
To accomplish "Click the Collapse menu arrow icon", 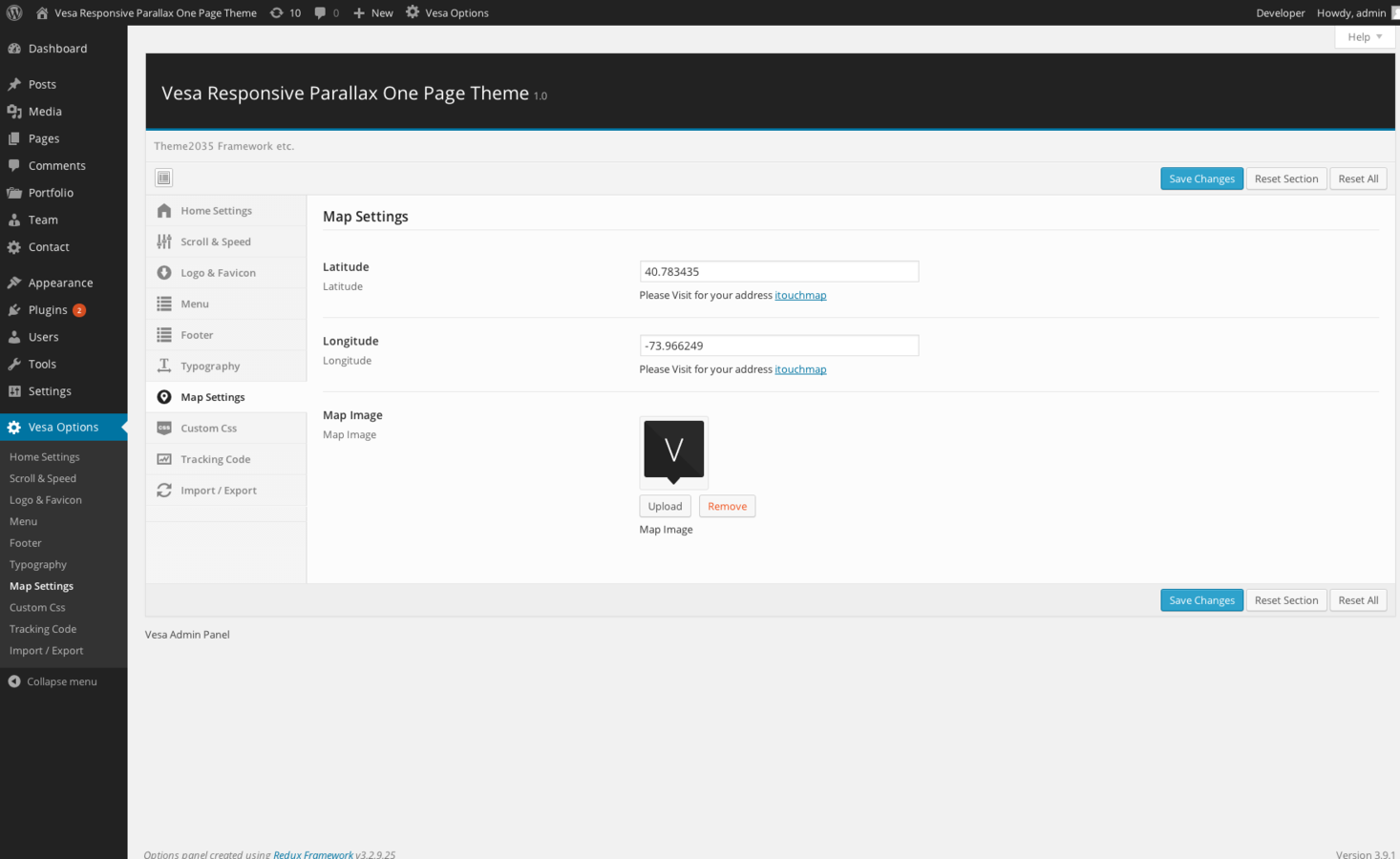I will coord(14,681).
